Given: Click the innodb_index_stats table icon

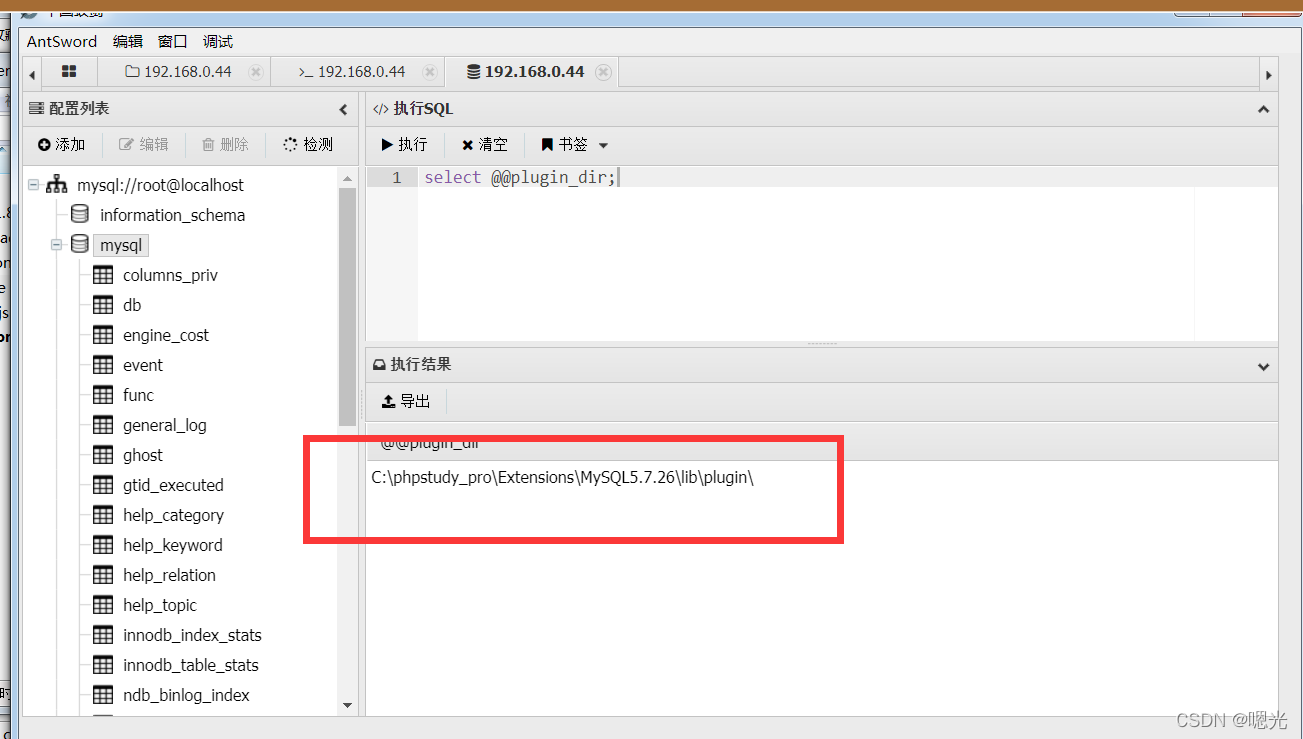Looking at the screenshot, I should (102, 635).
